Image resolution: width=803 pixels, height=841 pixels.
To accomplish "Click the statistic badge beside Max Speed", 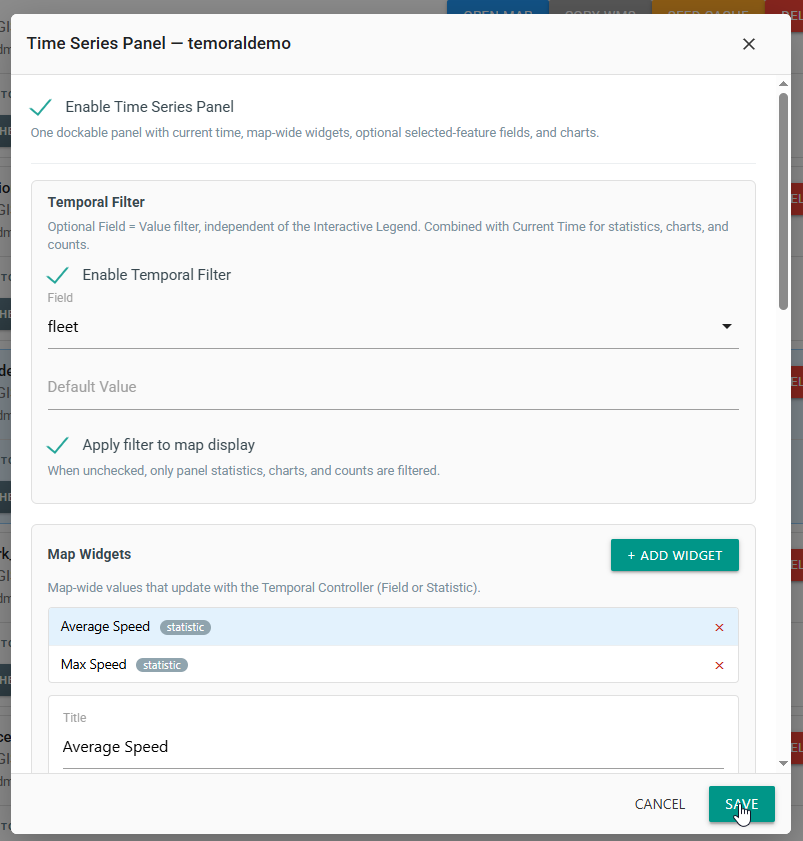I will pos(161,665).
